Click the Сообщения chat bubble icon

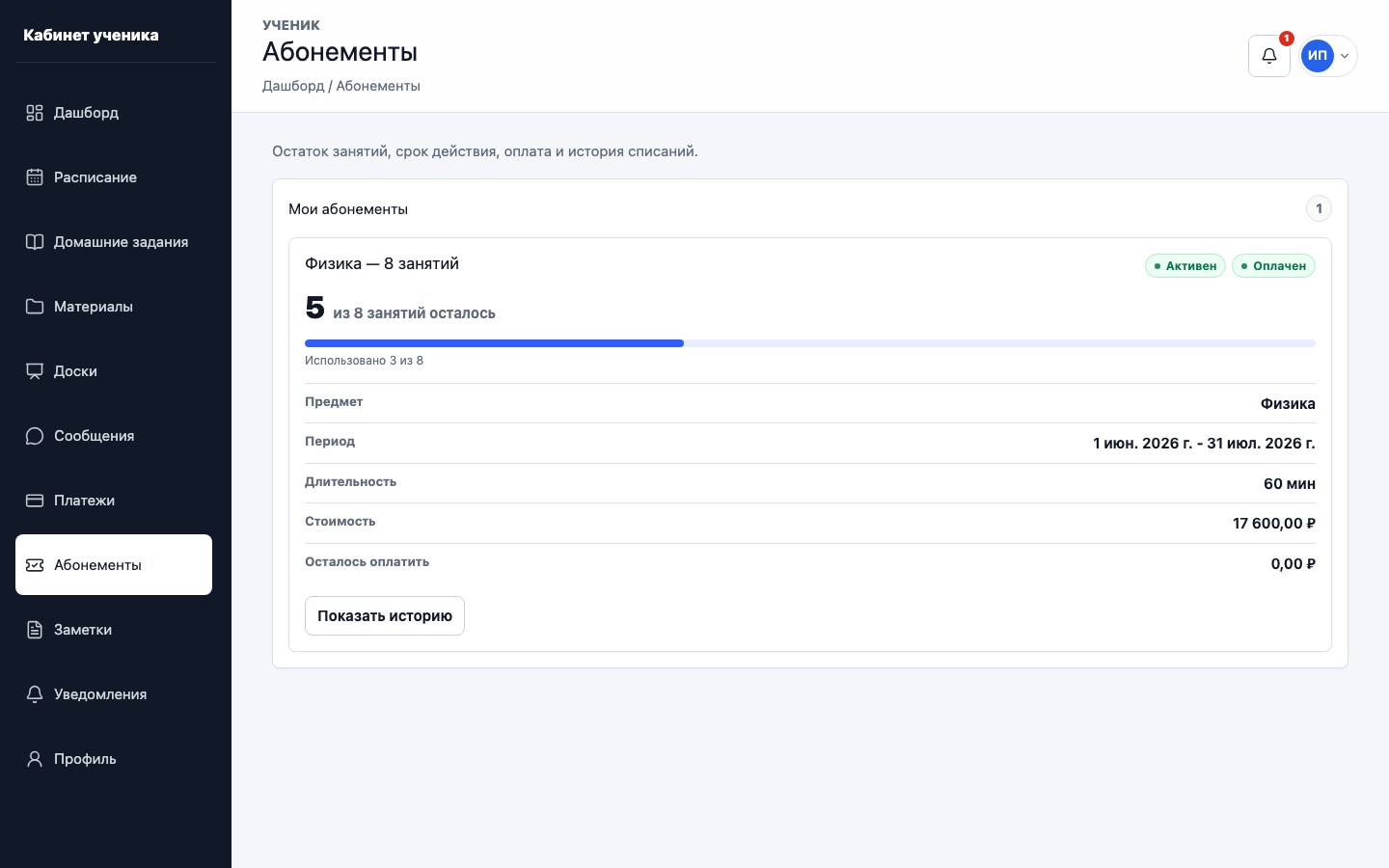(x=35, y=436)
